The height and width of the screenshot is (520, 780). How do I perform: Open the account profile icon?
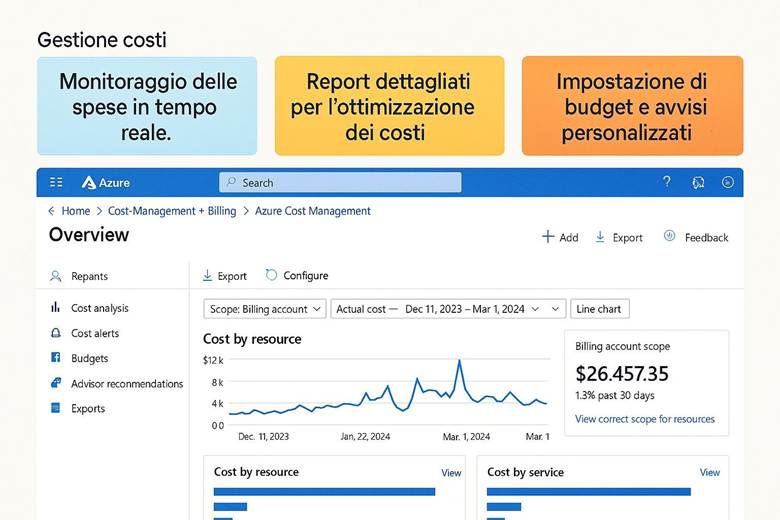pyautogui.click(x=728, y=182)
